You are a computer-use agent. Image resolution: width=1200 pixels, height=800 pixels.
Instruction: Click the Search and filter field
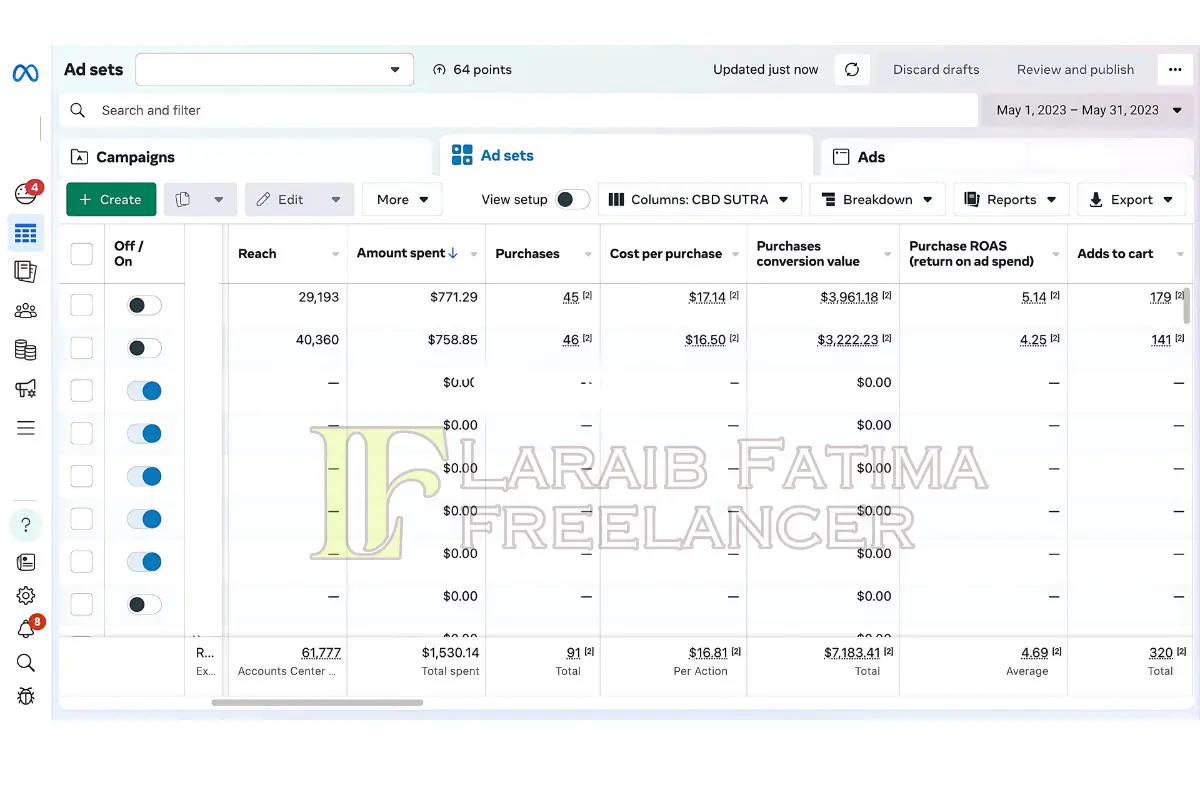coord(520,111)
